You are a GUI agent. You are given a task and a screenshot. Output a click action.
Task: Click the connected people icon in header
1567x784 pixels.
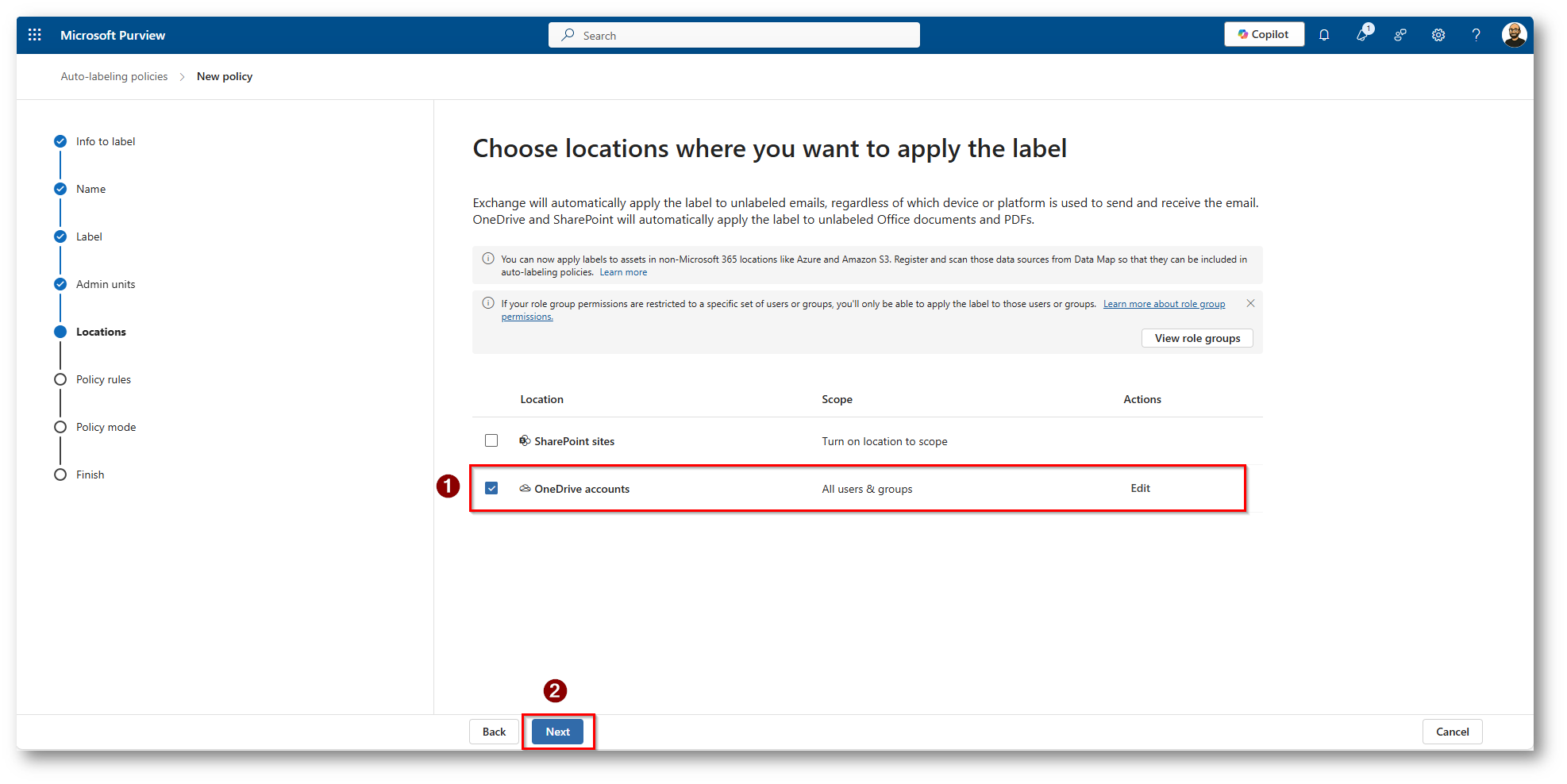(1400, 35)
